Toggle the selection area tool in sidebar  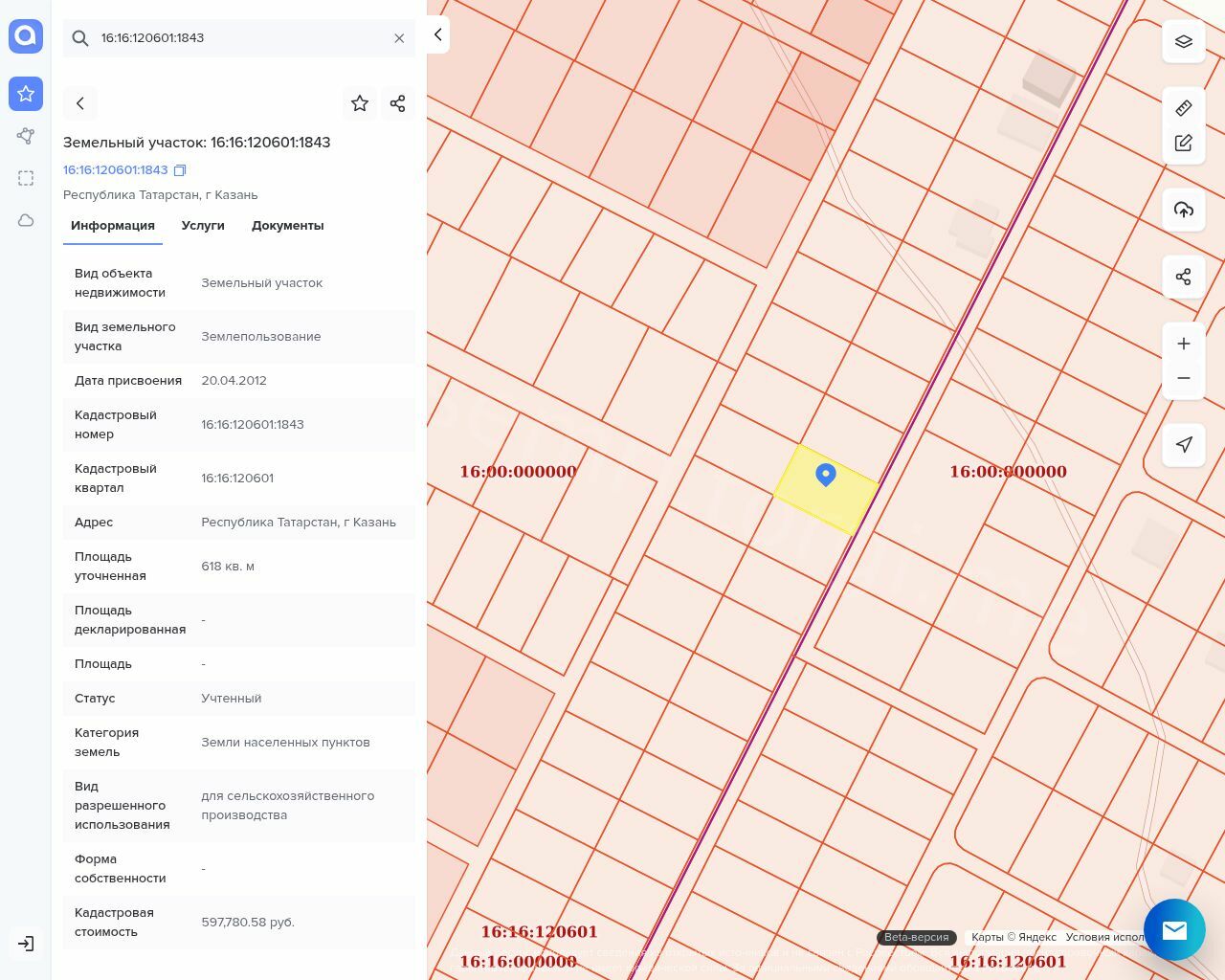pos(26,178)
